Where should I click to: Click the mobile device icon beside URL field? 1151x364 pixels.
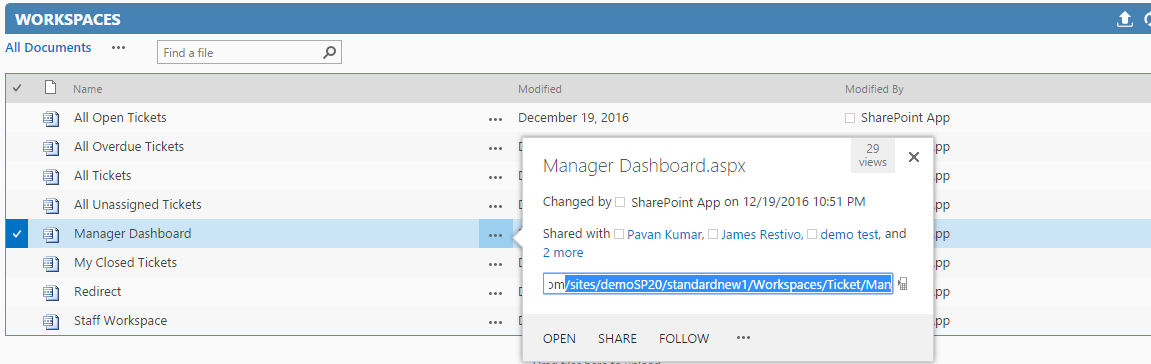point(903,284)
